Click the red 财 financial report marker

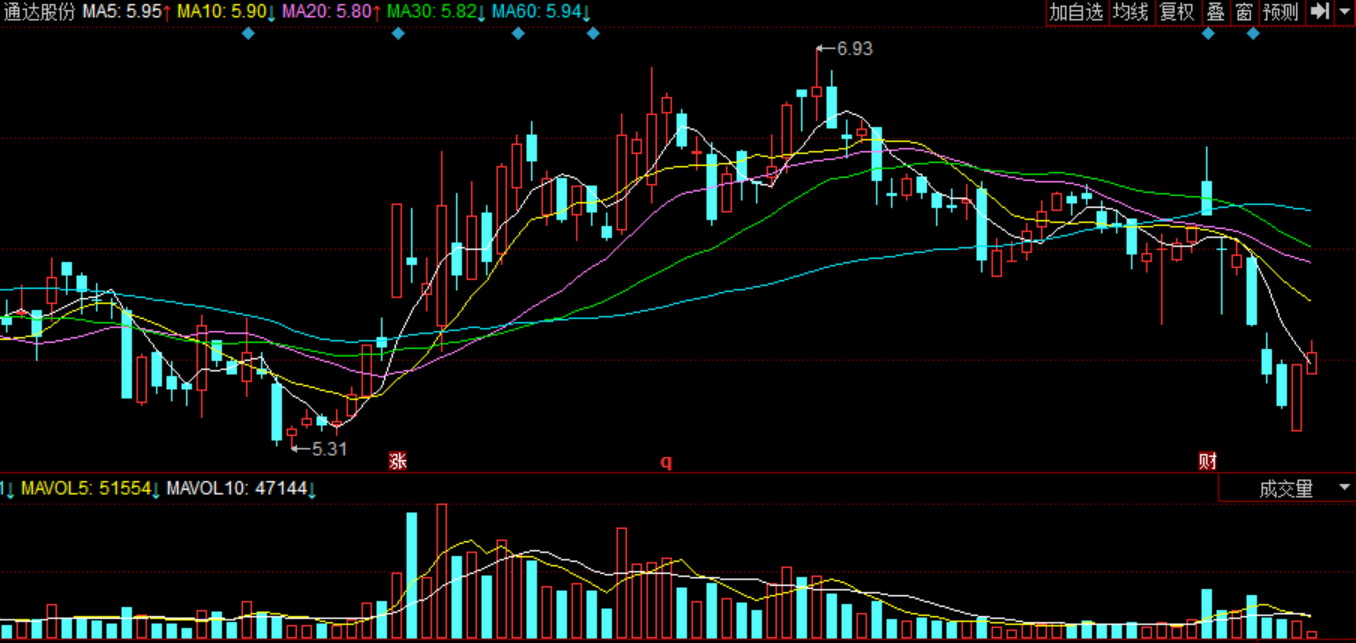[x=1208, y=461]
